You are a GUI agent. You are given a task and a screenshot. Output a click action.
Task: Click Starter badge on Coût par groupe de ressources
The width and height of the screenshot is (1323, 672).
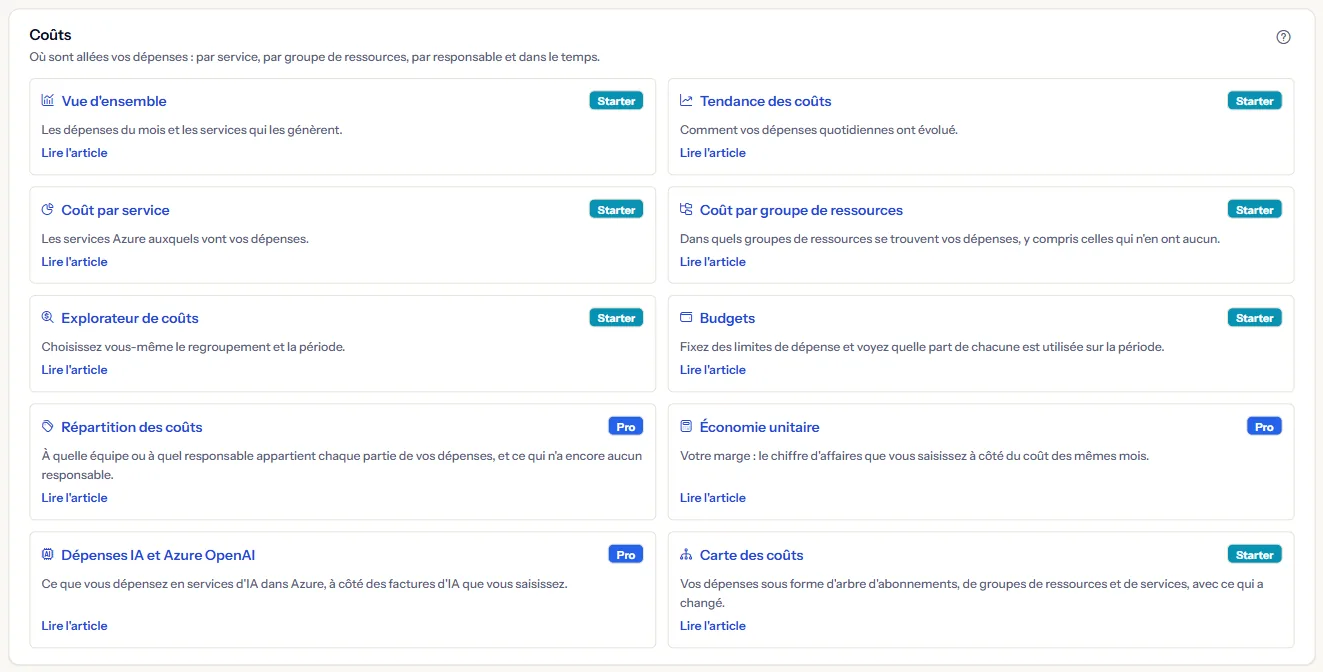[1254, 210]
